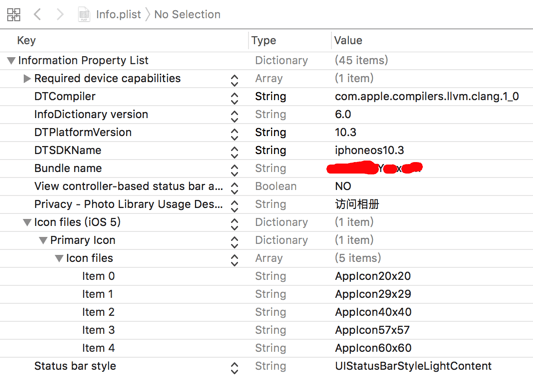Expand Required device capabilities array
The height and width of the screenshot is (375, 533).
pos(27,79)
